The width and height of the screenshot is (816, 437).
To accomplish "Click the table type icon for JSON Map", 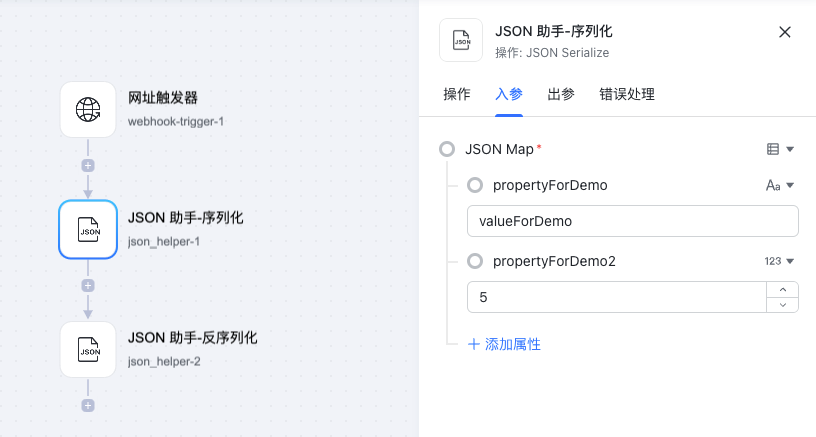I will point(773,149).
